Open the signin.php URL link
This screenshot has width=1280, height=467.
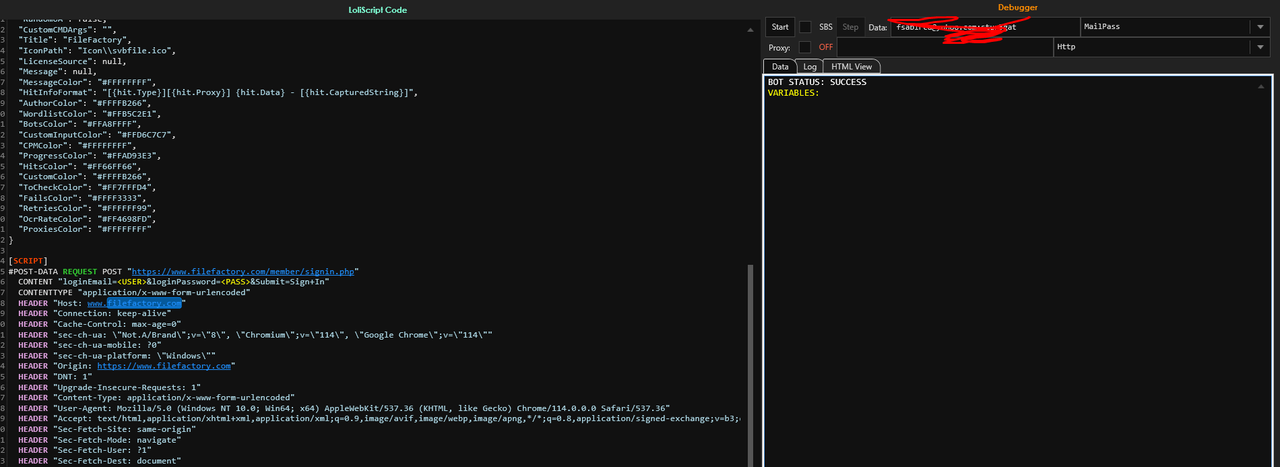(x=245, y=271)
